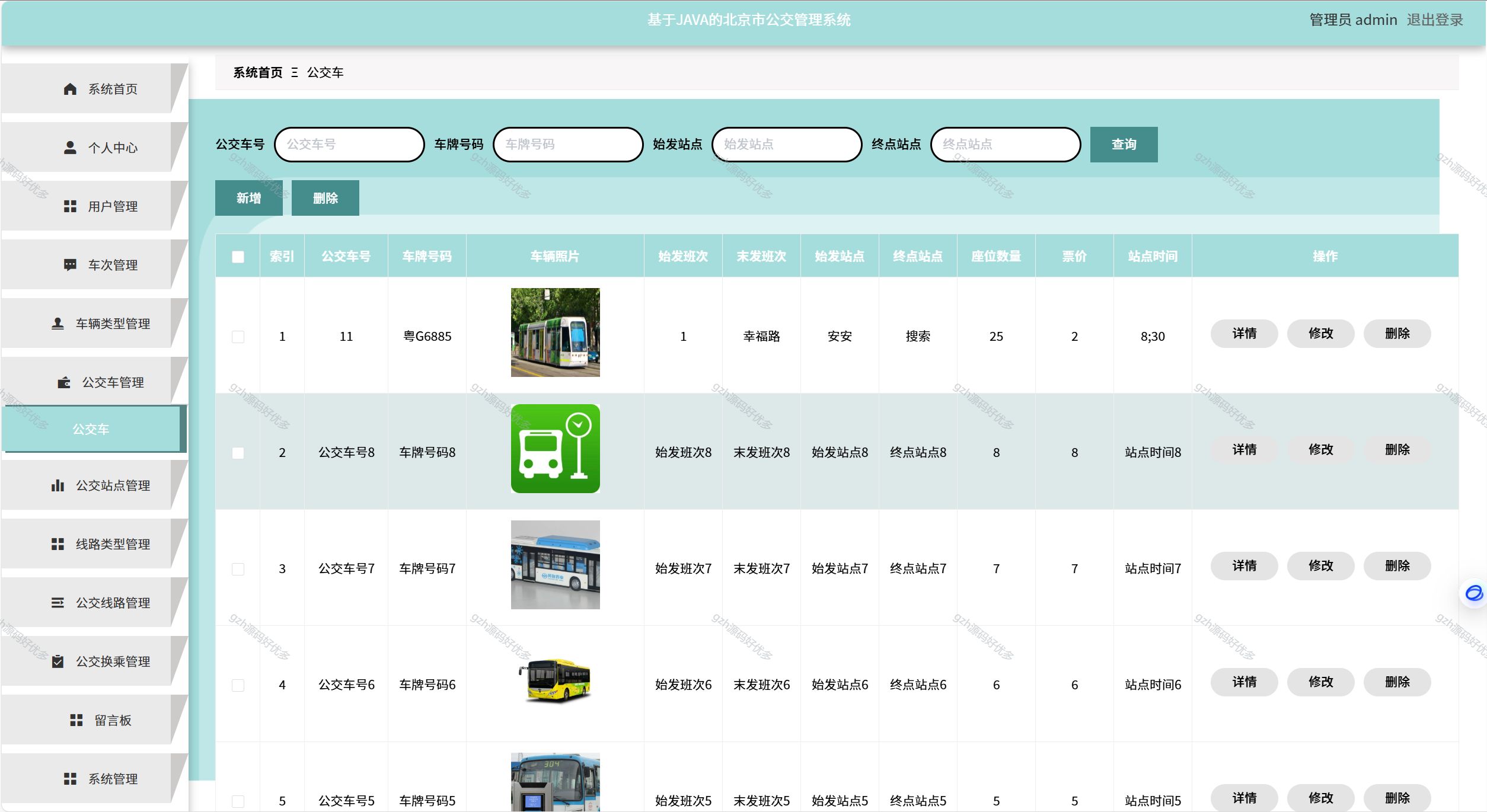Expand 公交线路管理 sidebar menu
The image size is (1487, 812).
(x=94, y=602)
